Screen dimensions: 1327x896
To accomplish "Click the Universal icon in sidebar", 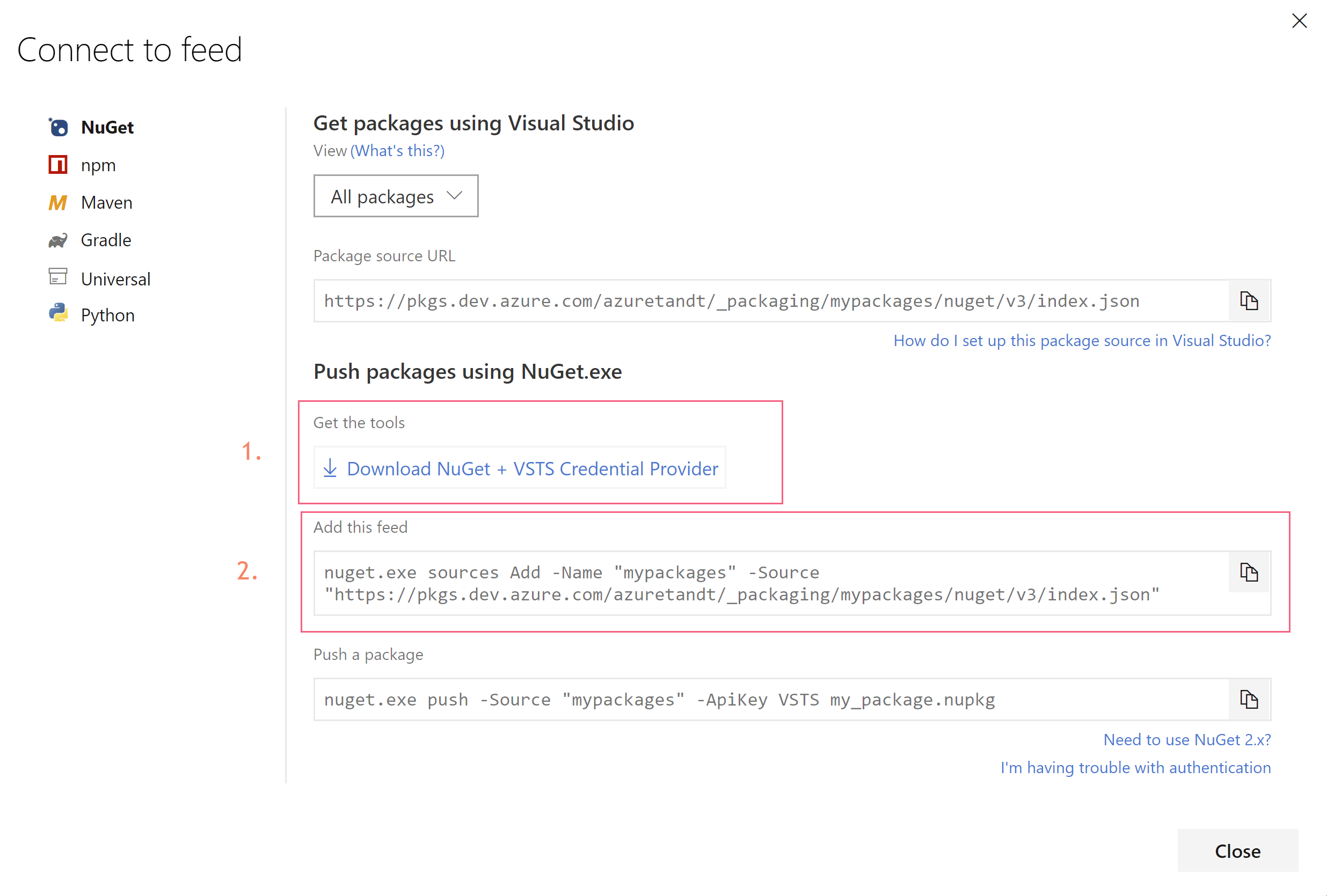I will (58, 277).
